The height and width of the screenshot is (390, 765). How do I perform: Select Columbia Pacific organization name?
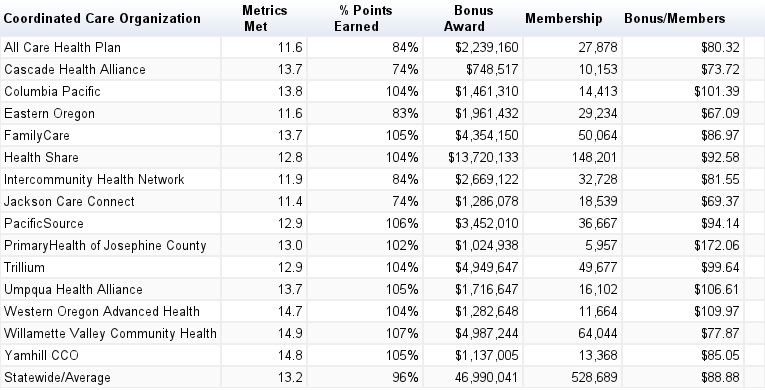pyautogui.click(x=52, y=91)
